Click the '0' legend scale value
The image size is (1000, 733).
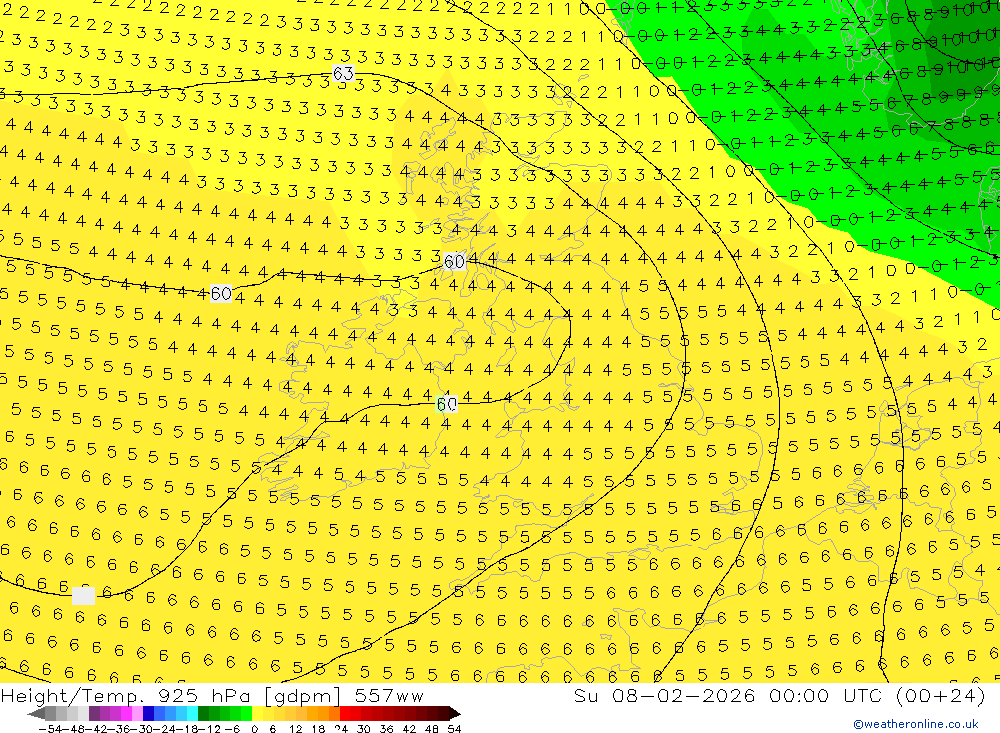[x=254, y=729]
